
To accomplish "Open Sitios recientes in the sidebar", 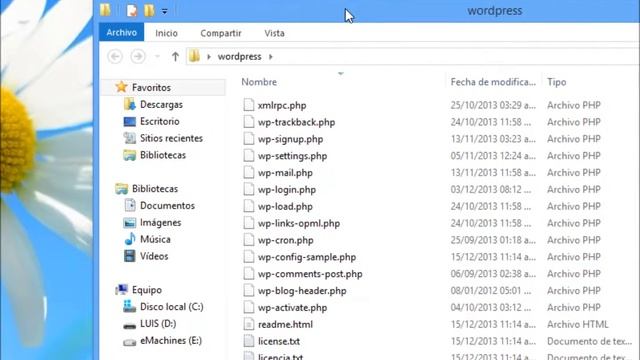I will tap(171, 138).
